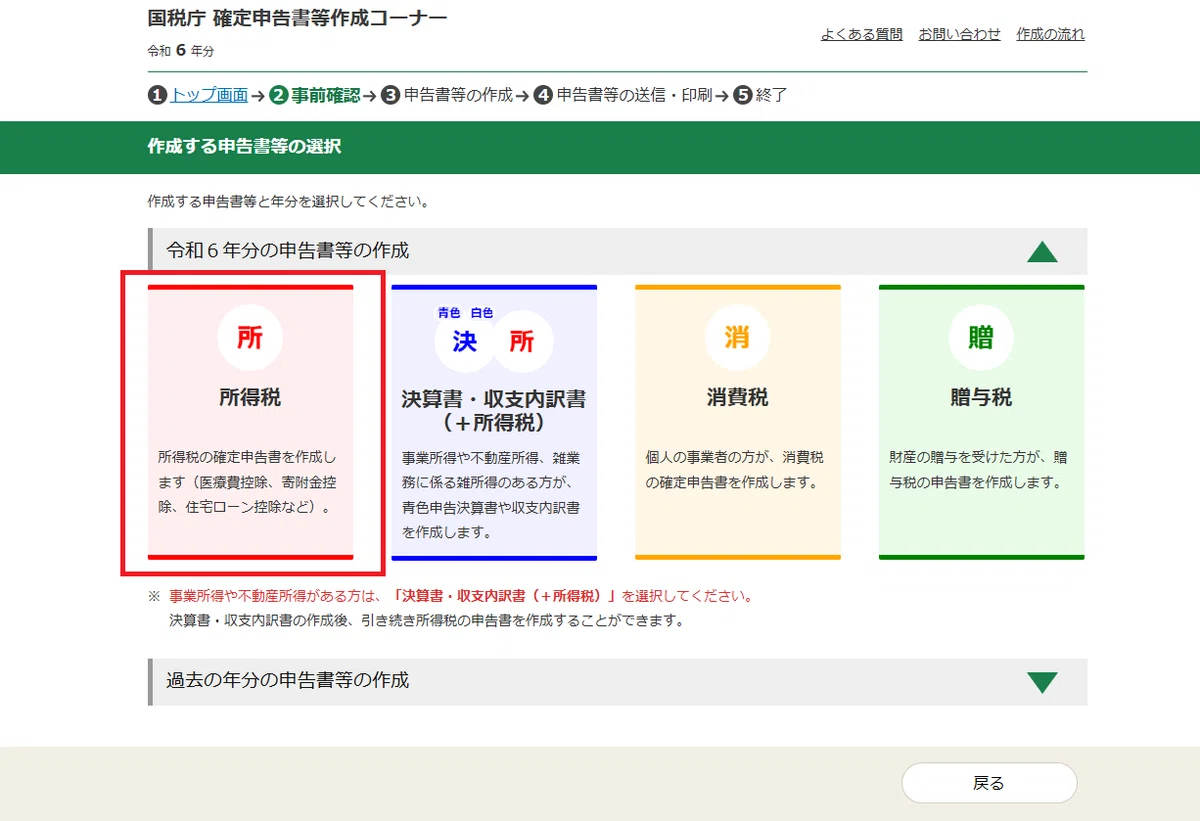The height and width of the screenshot is (821, 1200).
Task: Click step 2 事前確認 in breadcrumb
Action: point(314,95)
